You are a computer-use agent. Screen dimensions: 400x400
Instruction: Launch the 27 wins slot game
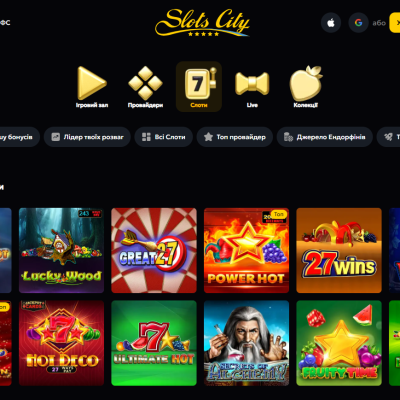pos(339,250)
